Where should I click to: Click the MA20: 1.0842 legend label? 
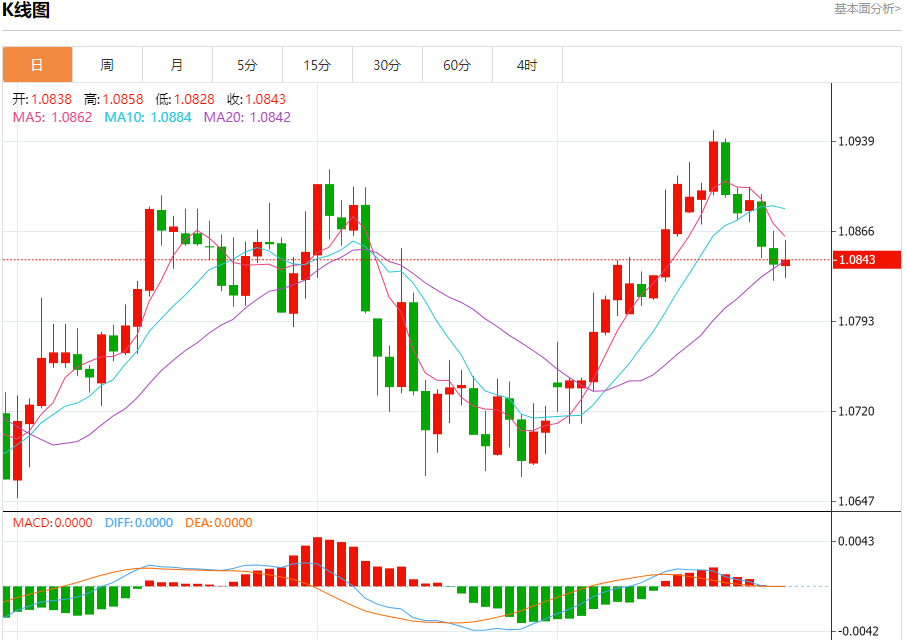[248, 117]
